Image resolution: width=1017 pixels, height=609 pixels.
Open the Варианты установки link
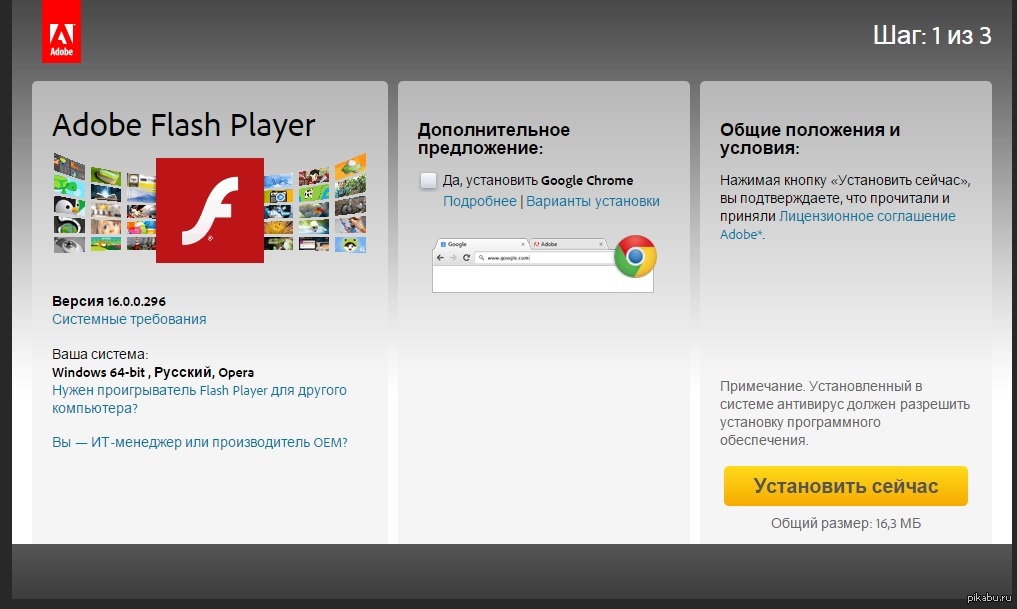pyautogui.click(x=593, y=201)
